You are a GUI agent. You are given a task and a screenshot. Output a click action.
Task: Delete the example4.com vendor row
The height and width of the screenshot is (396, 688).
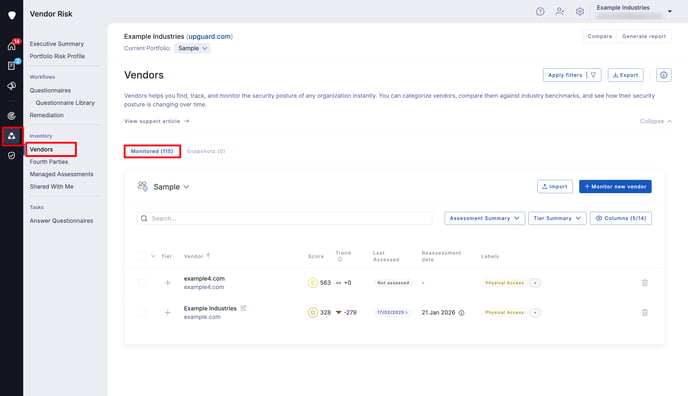(645, 283)
